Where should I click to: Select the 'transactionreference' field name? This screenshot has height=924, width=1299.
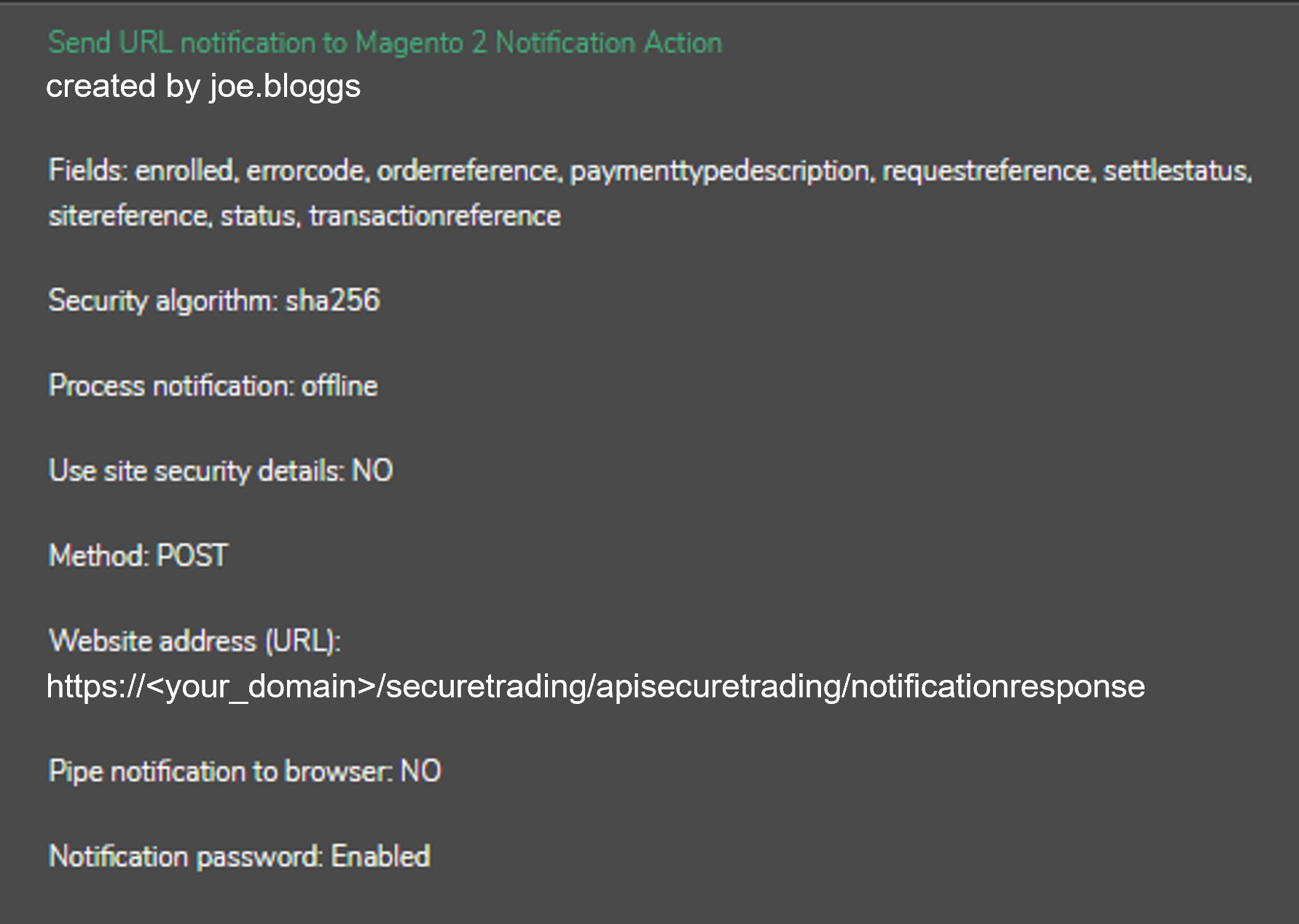coord(435,216)
